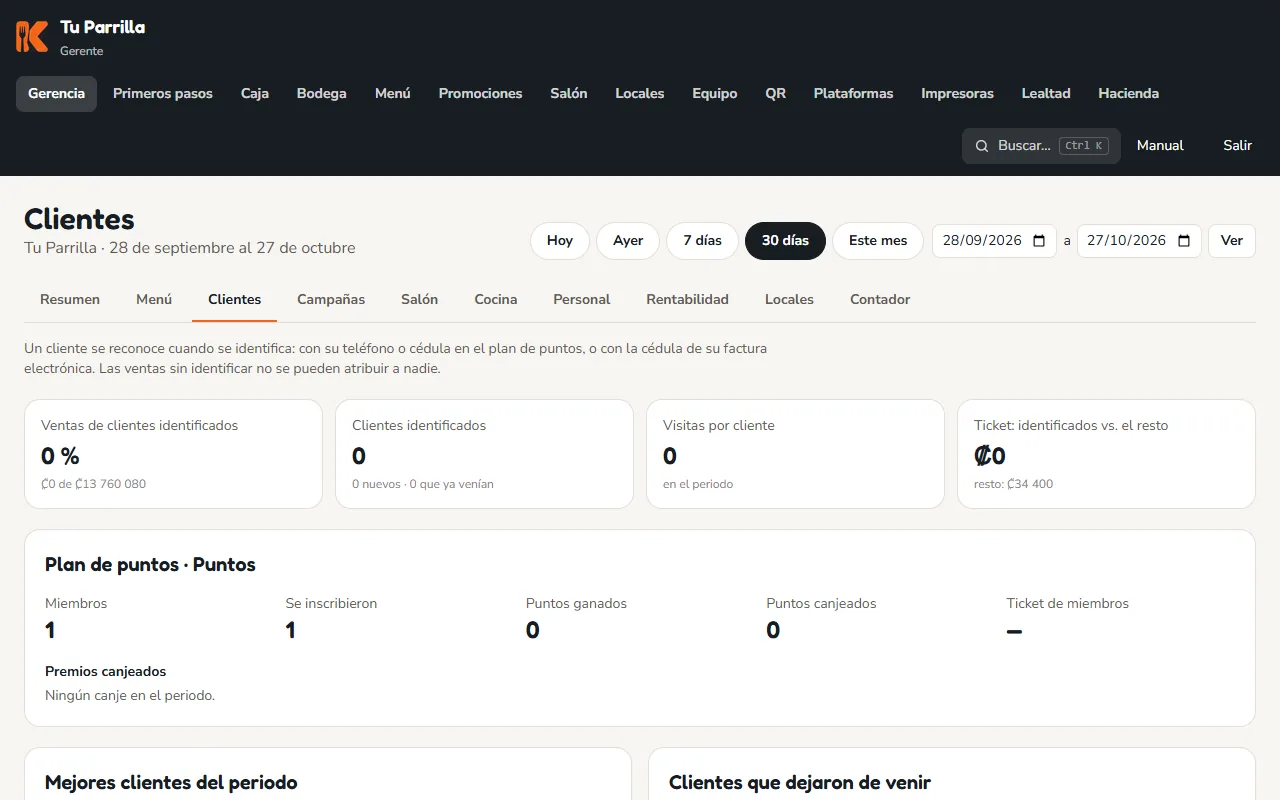Click the Buscar search box
This screenshot has width=1280, height=800.
click(x=1041, y=146)
